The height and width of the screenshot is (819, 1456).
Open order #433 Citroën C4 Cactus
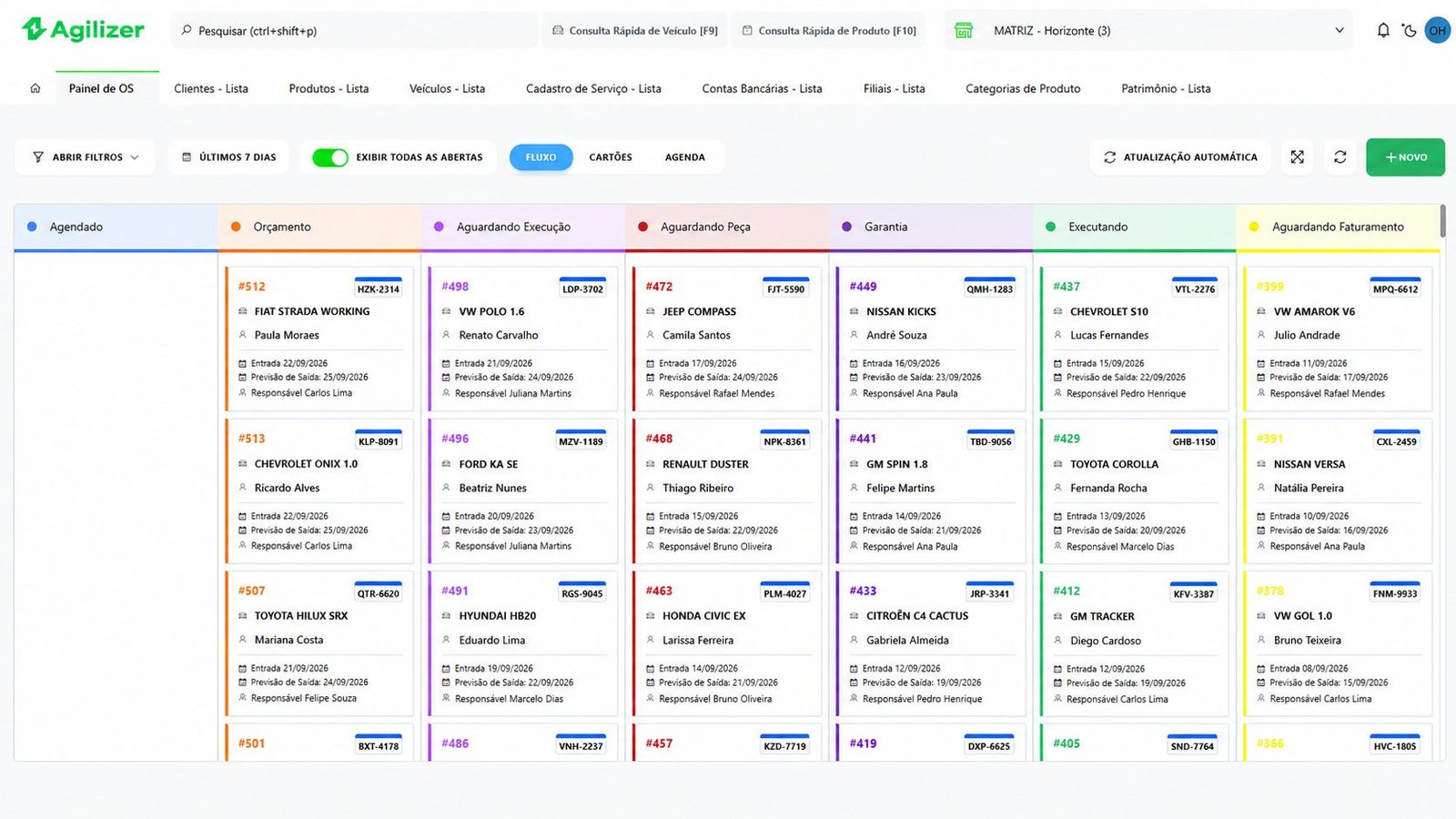point(931,643)
